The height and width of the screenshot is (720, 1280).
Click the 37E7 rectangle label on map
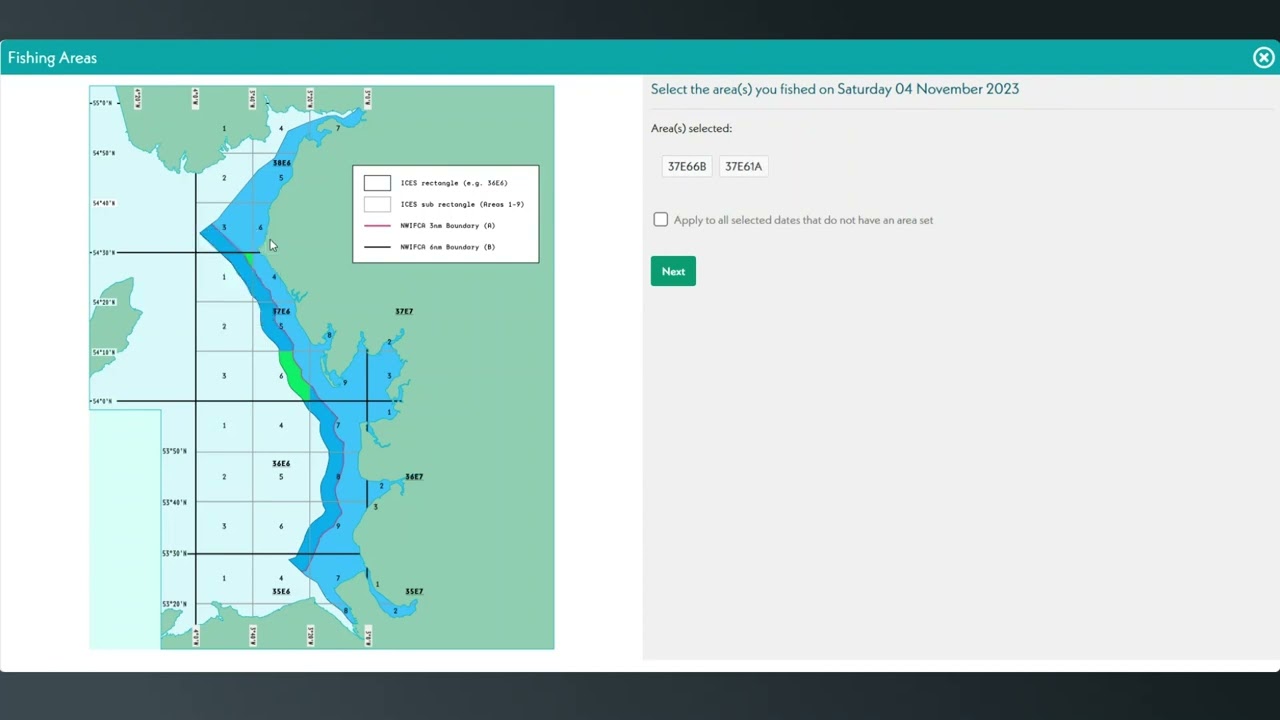coord(404,312)
